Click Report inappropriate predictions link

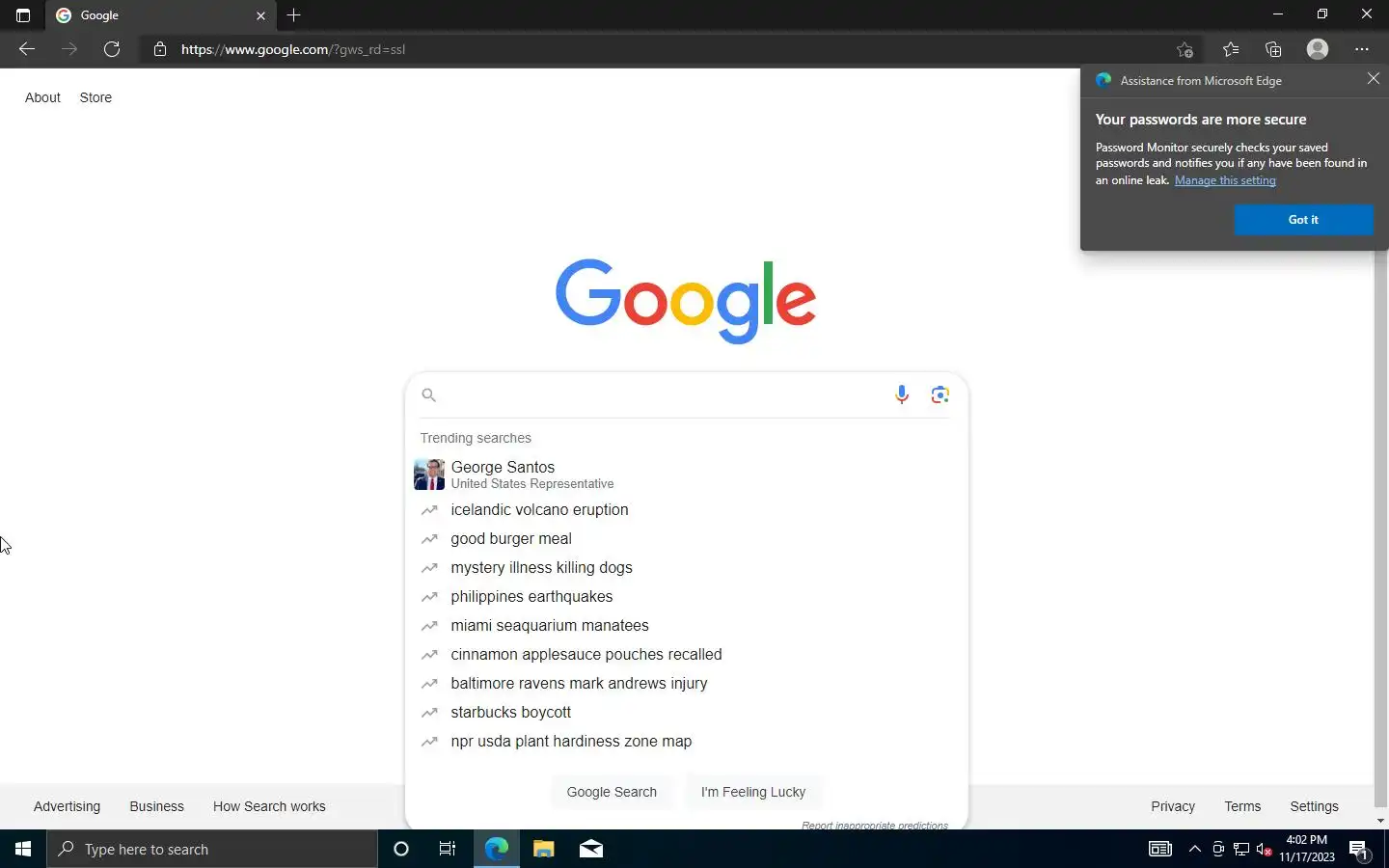(x=875, y=825)
